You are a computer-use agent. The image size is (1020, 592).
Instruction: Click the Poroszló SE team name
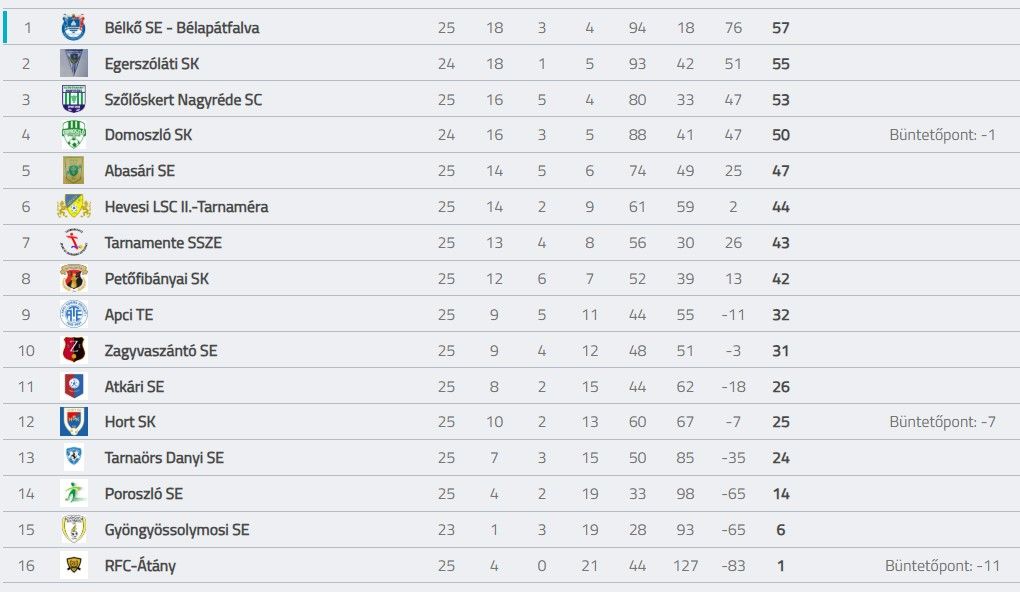pyautogui.click(x=144, y=494)
